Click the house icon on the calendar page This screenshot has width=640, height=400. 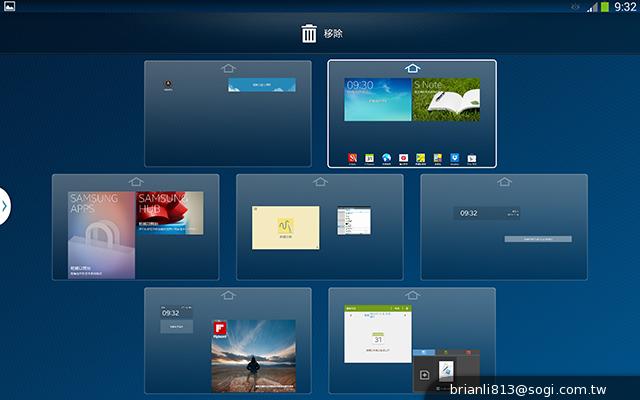pyautogui.click(x=412, y=296)
